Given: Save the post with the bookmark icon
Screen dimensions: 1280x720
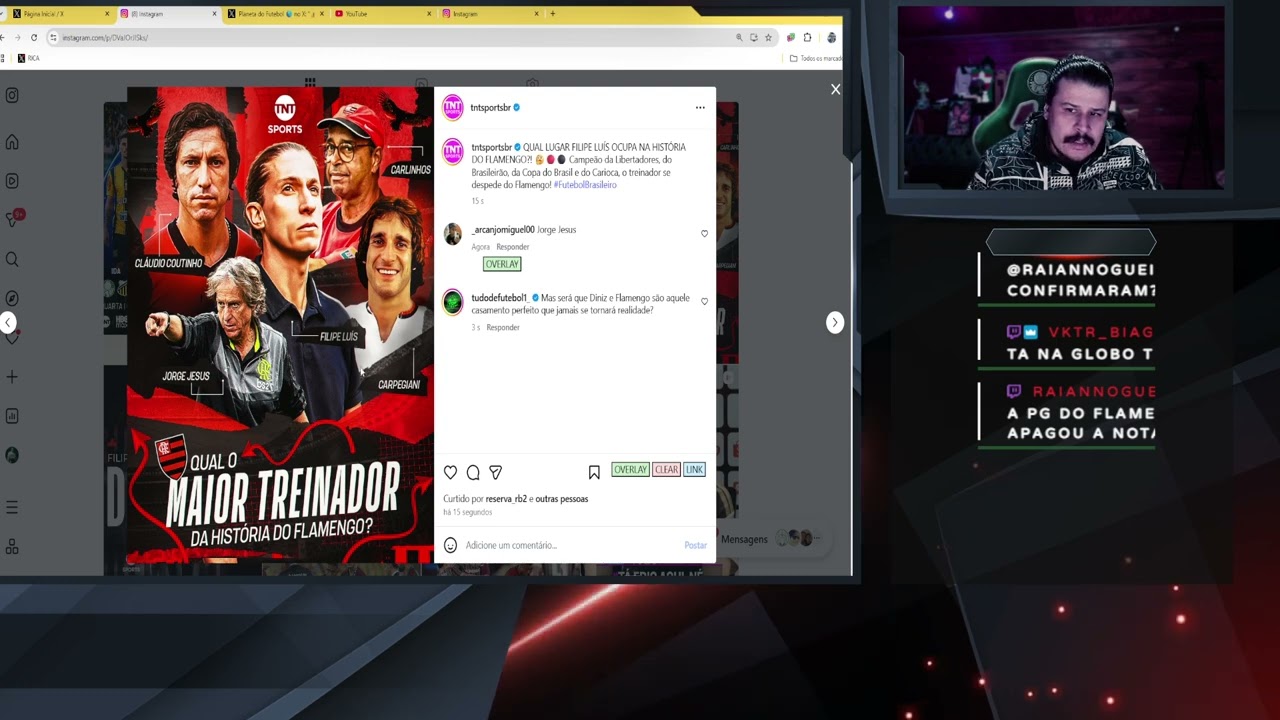Looking at the screenshot, I should pos(594,472).
